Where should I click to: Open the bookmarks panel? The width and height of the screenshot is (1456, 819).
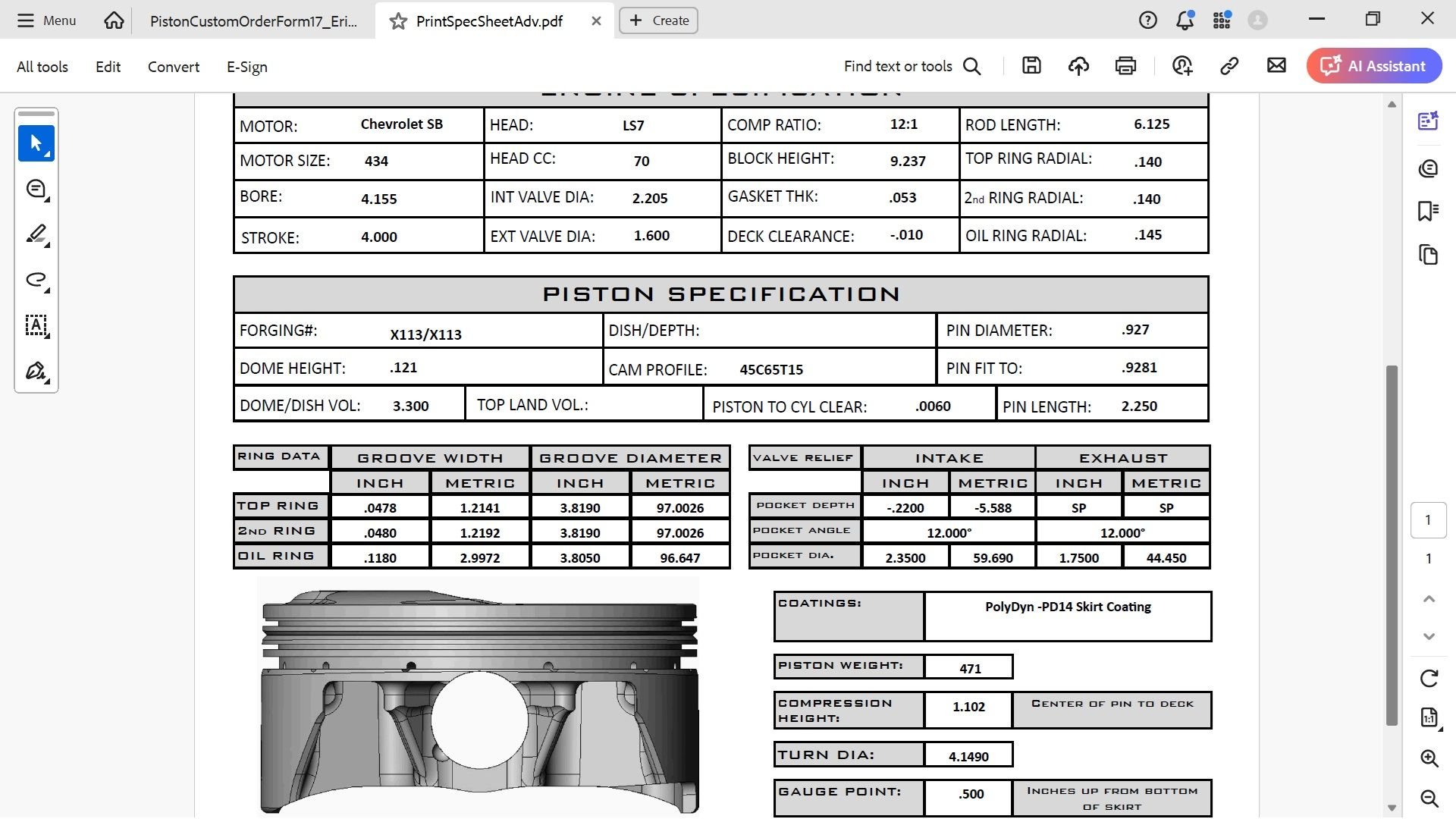pos(1428,211)
